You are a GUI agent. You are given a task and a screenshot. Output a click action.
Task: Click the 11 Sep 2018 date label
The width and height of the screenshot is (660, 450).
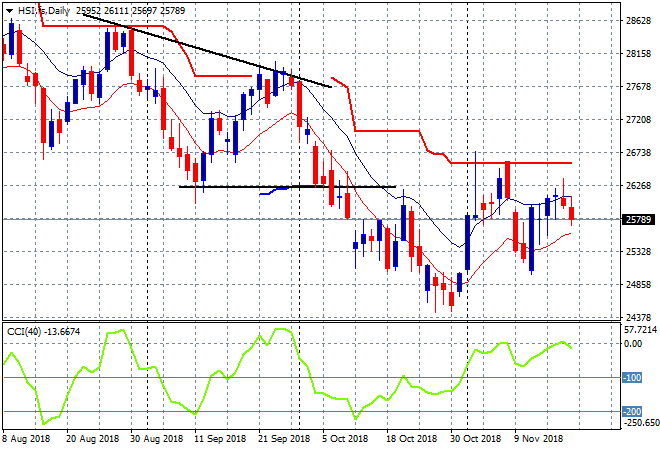220,439
